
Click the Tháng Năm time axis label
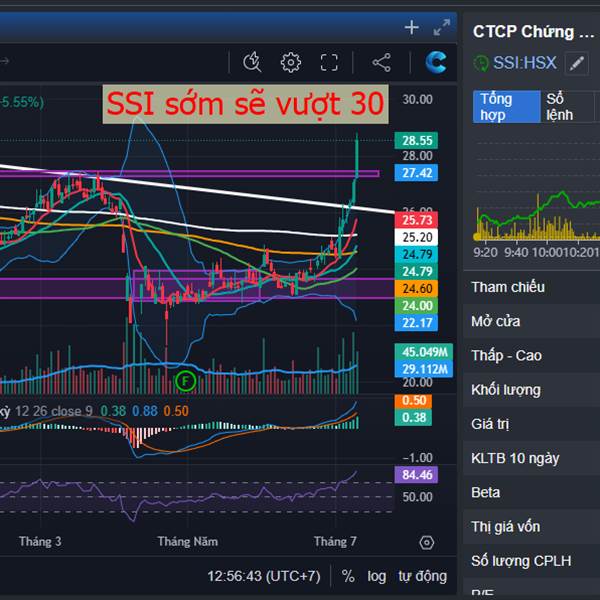point(188,541)
